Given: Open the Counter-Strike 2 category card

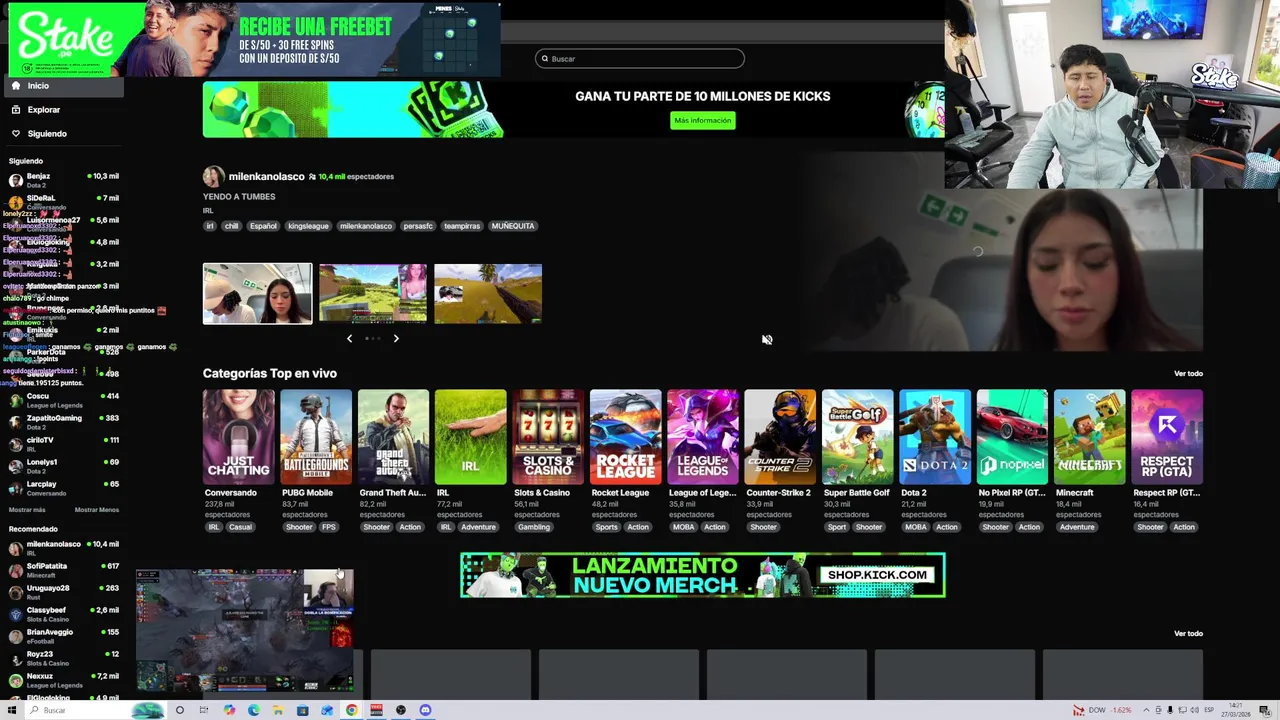Looking at the screenshot, I should (x=780, y=437).
